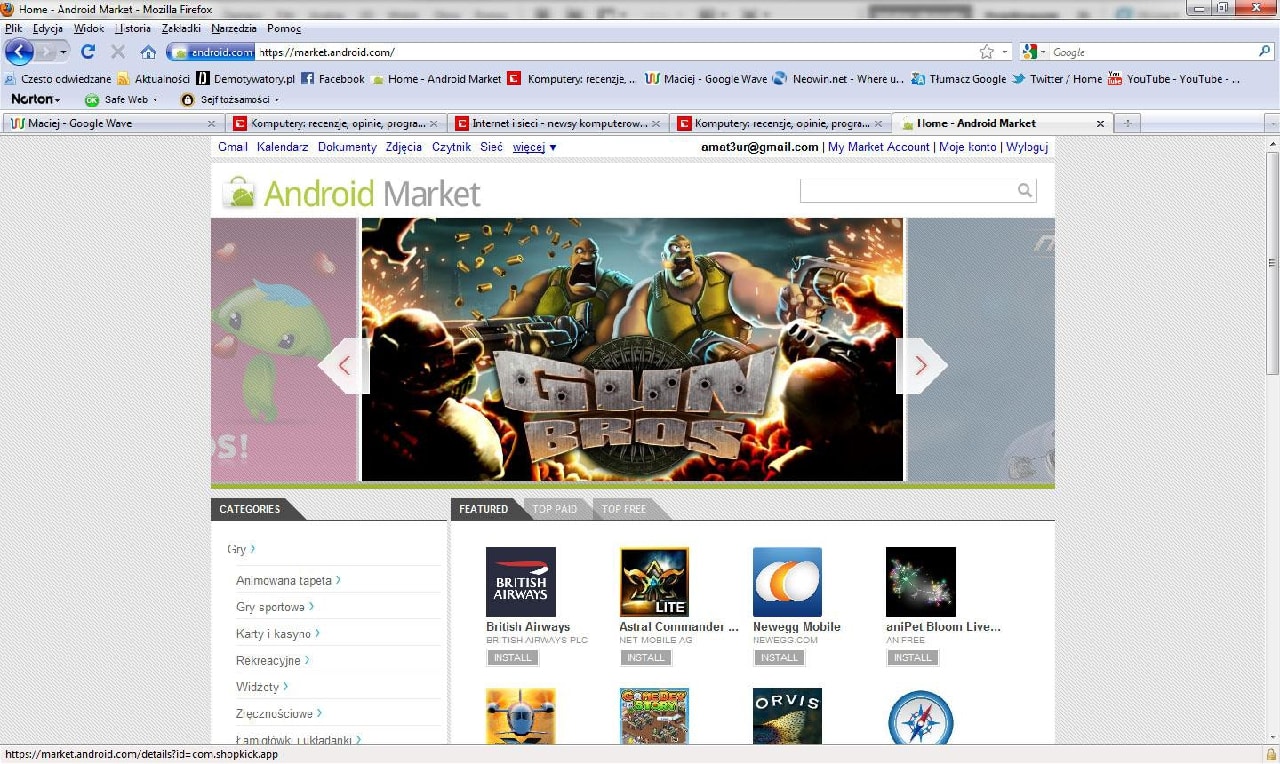Image resolution: width=1280 pixels, height=764 pixels.
Task: Expand the Karty i kasyno category
Action: click(277, 633)
